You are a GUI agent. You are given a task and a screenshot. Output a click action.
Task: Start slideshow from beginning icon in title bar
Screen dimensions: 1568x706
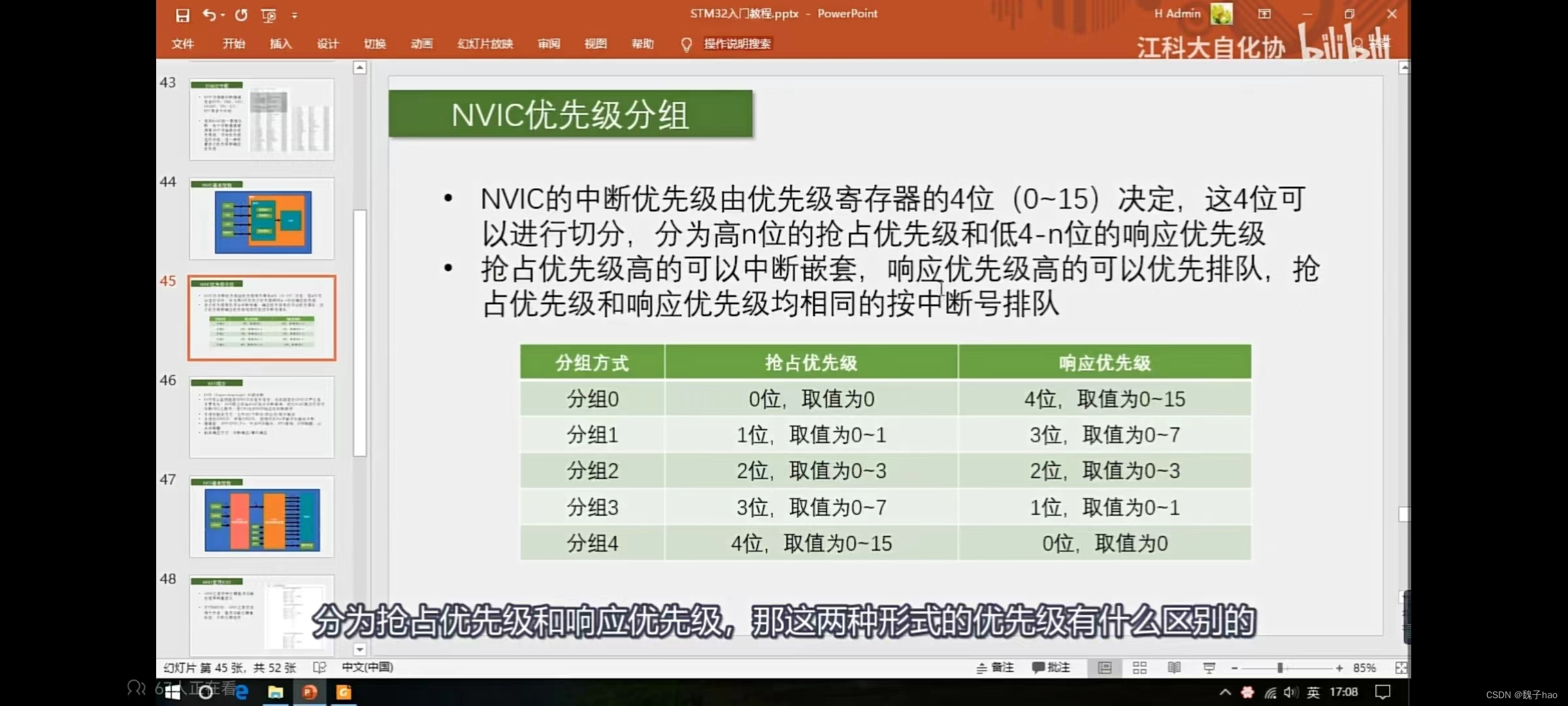coord(269,15)
